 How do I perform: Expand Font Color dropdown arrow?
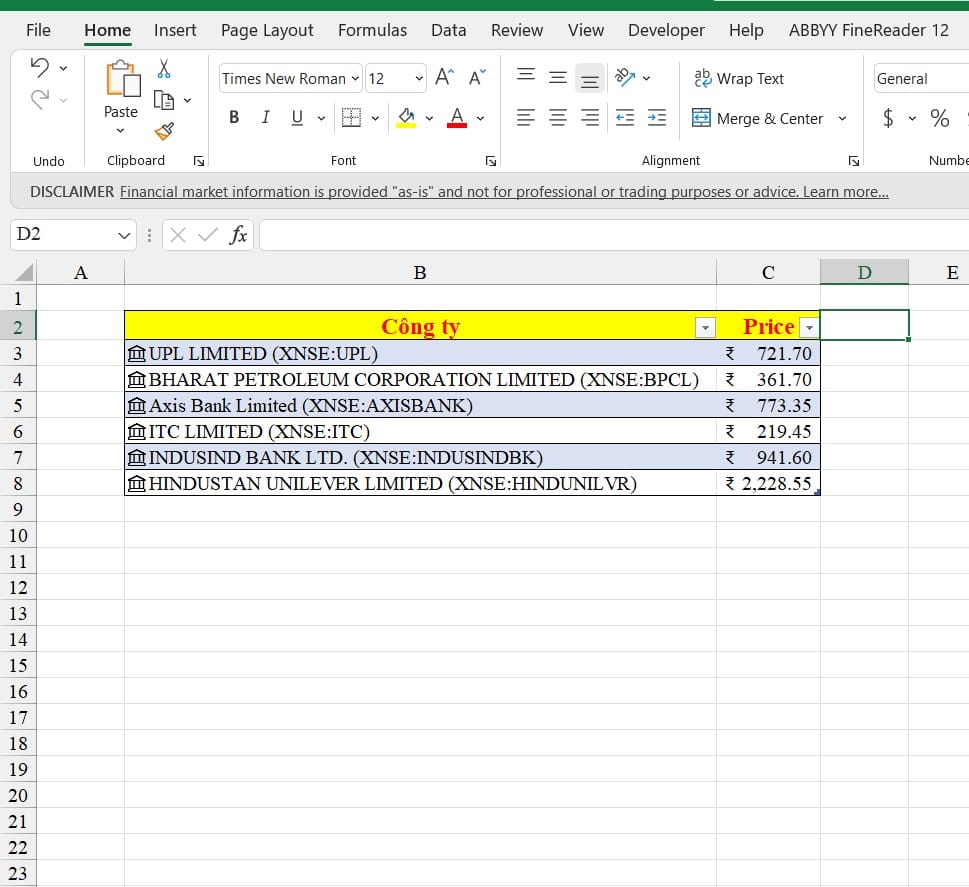(480, 118)
